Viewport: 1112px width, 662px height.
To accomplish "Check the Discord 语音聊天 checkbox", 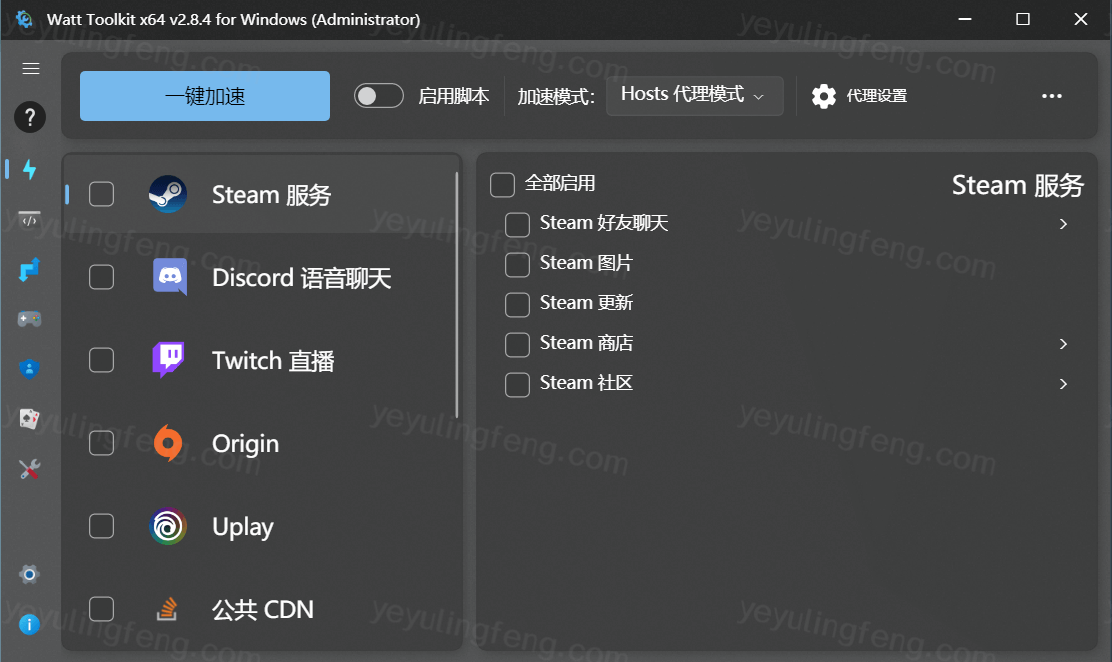I will tap(101, 277).
